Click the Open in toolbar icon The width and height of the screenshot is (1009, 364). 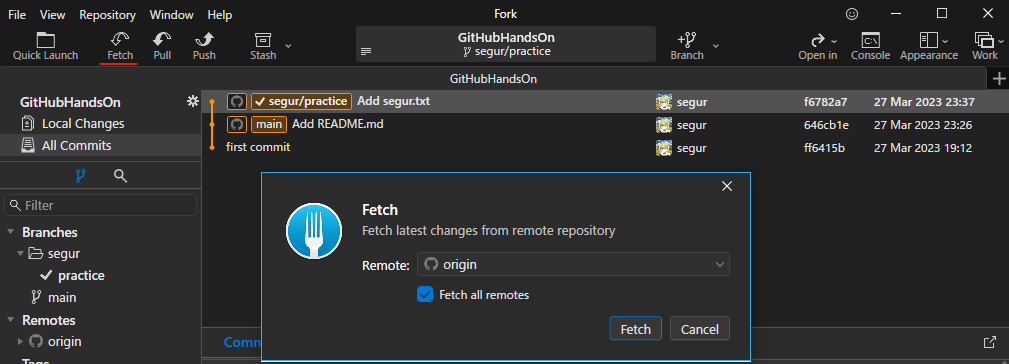pyautogui.click(x=817, y=46)
